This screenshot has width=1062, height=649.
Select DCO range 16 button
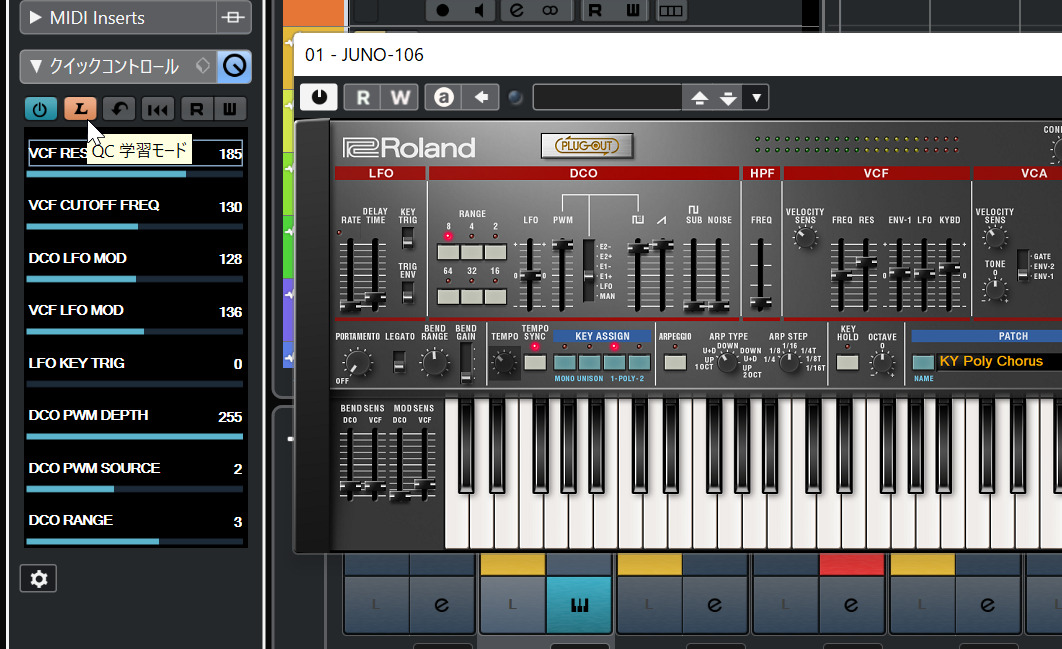click(x=495, y=296)
